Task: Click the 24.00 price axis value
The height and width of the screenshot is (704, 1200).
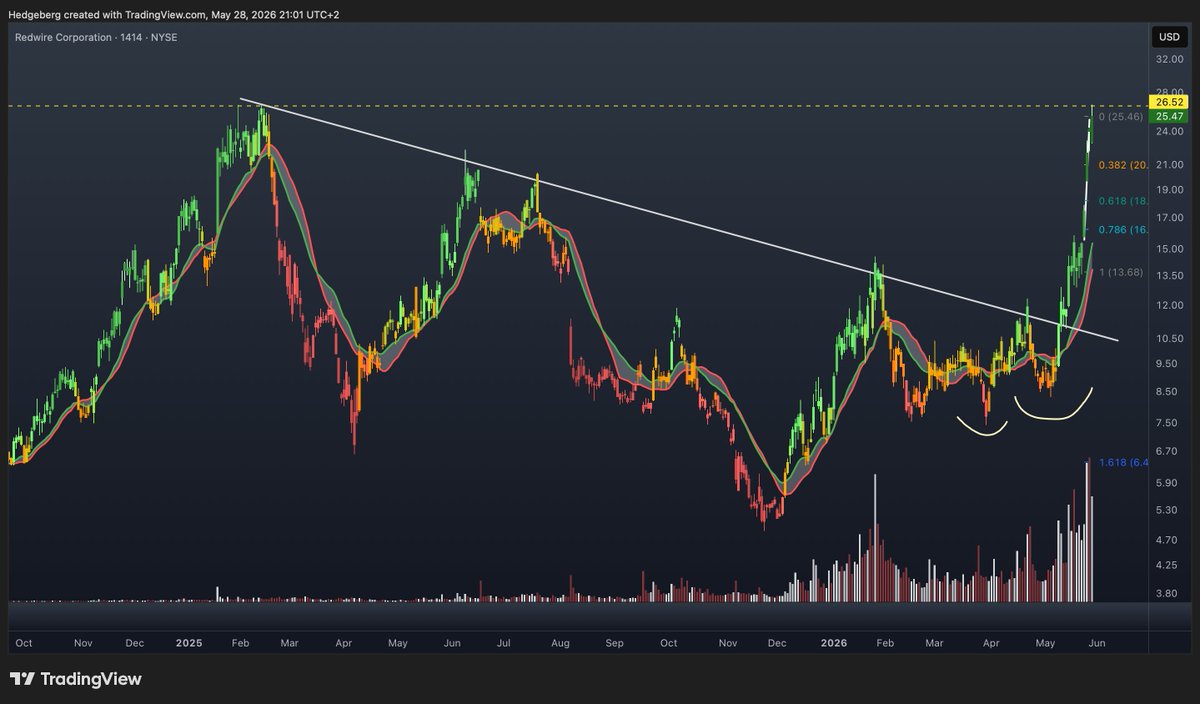Action: 1169,132
